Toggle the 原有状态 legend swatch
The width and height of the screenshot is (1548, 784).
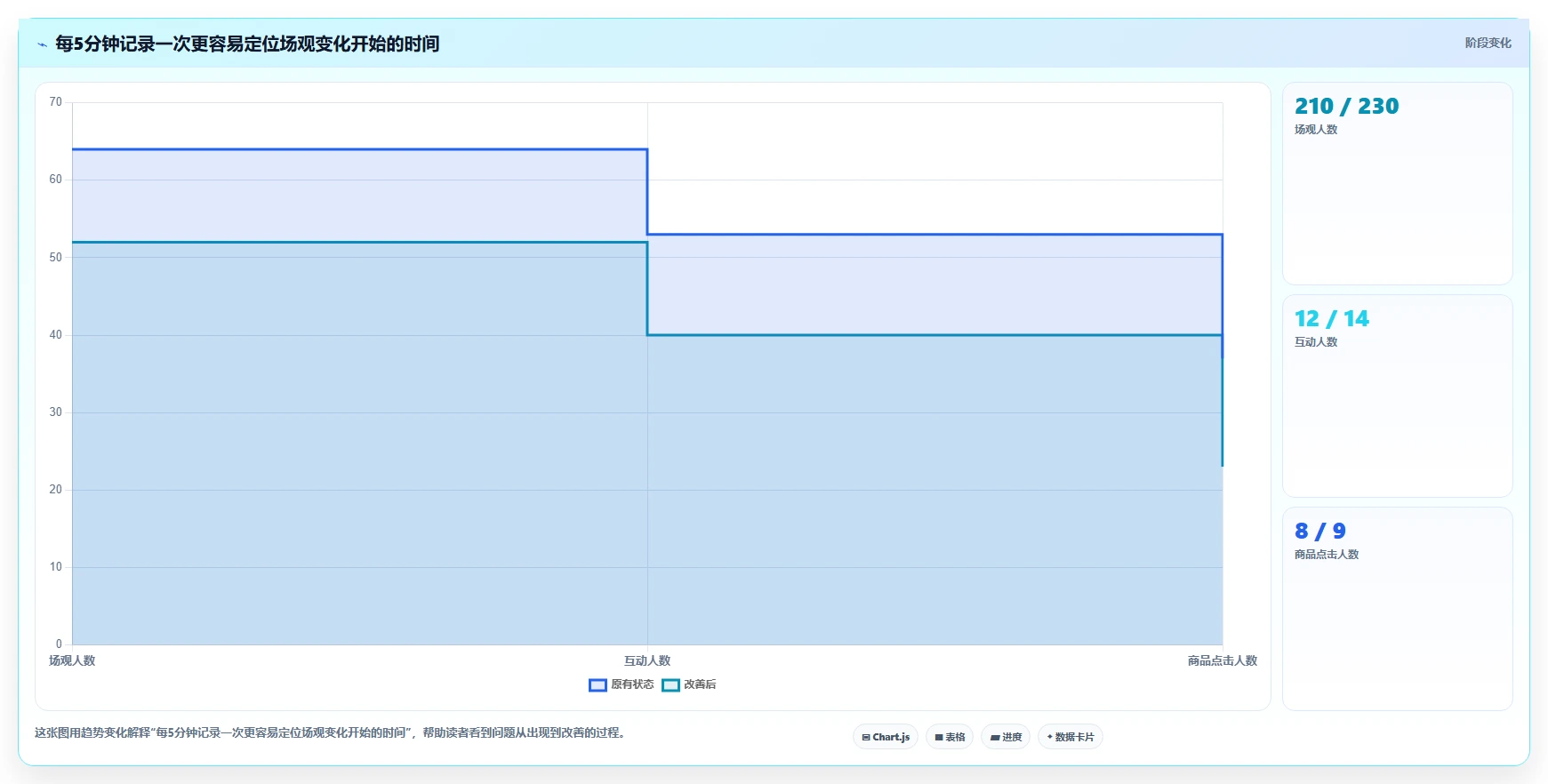click(x=598, y=684)
